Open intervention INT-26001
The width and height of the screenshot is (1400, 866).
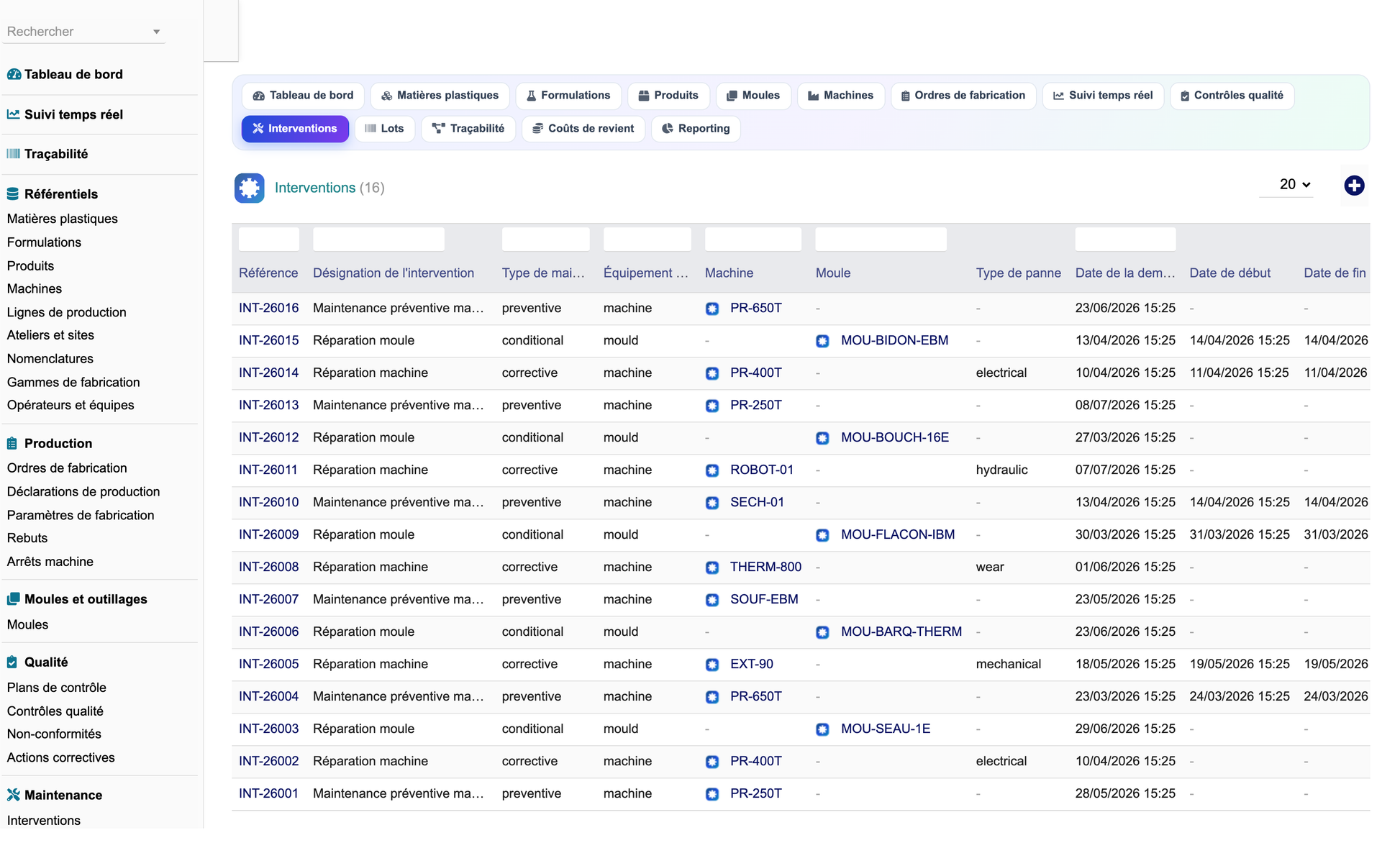click(268, 793)
